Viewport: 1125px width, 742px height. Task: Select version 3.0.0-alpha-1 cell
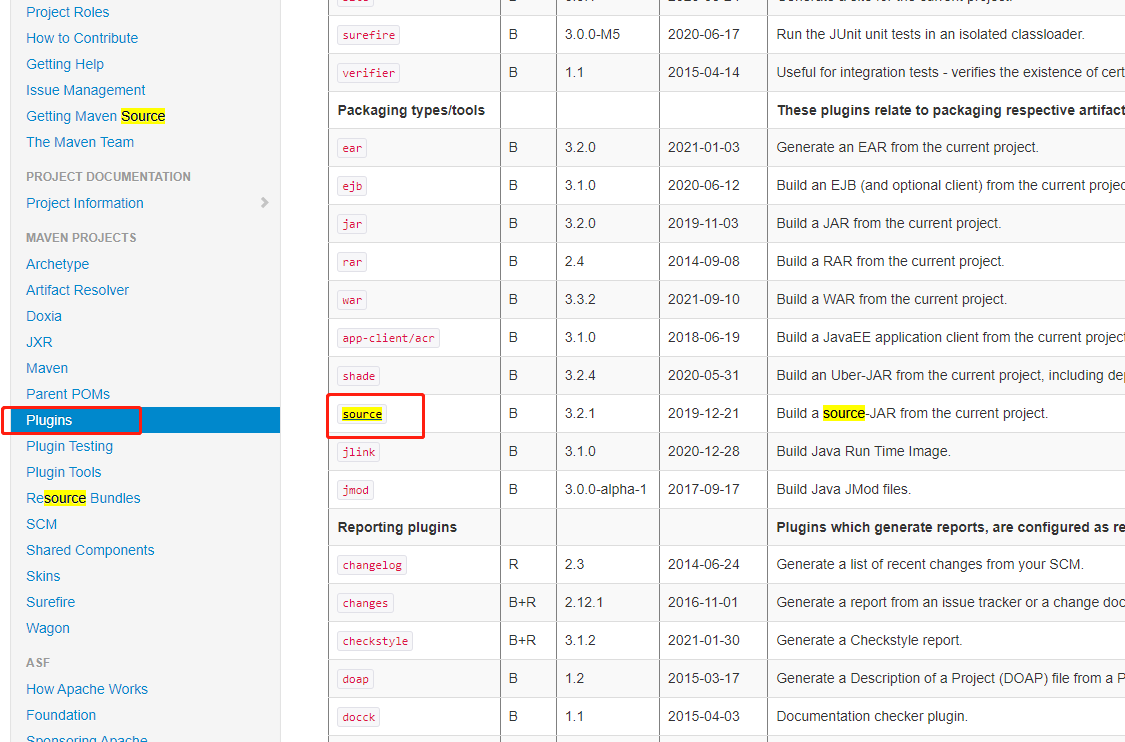(x=606, y=489)
